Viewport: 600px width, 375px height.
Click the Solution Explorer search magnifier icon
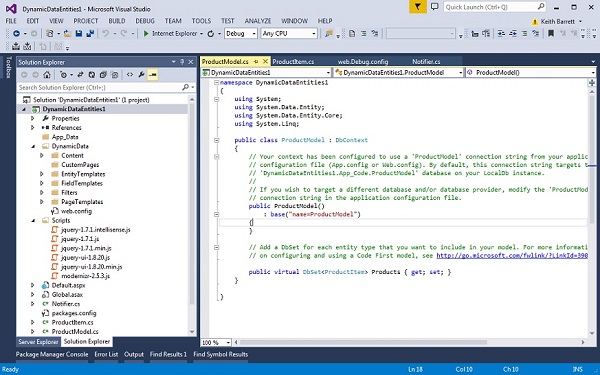[x=185, y=87]
